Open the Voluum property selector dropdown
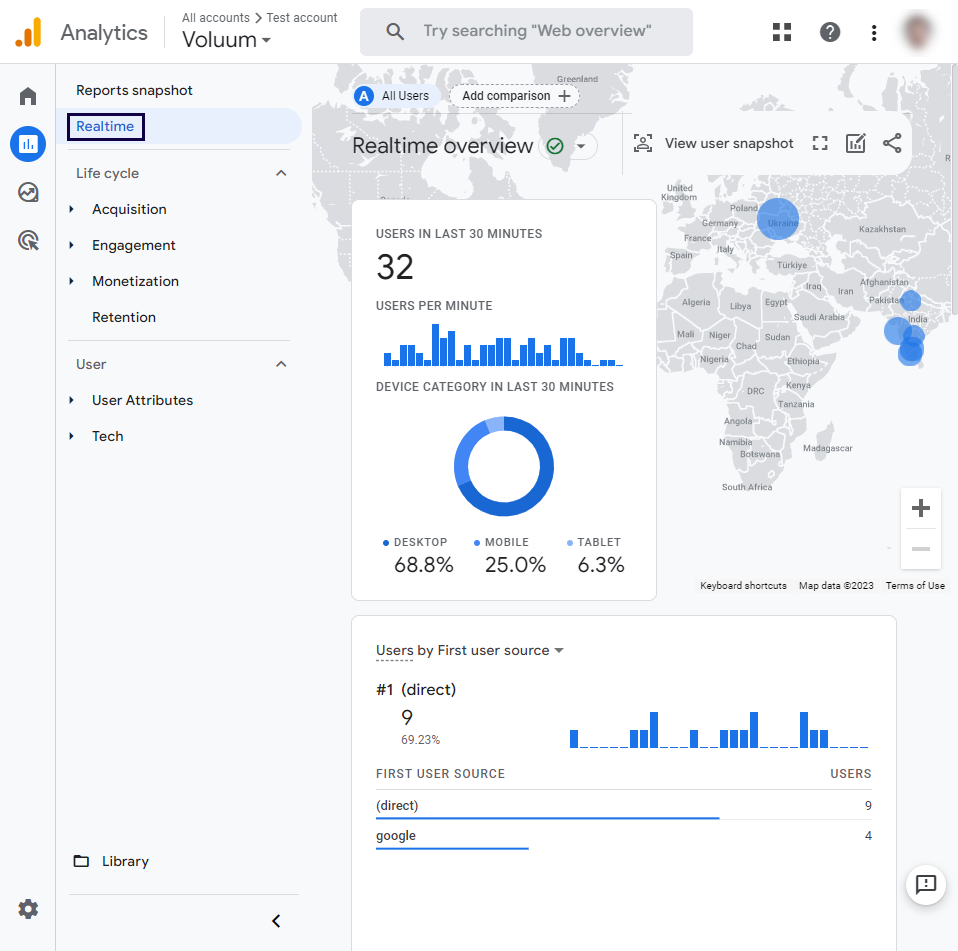 226,41
